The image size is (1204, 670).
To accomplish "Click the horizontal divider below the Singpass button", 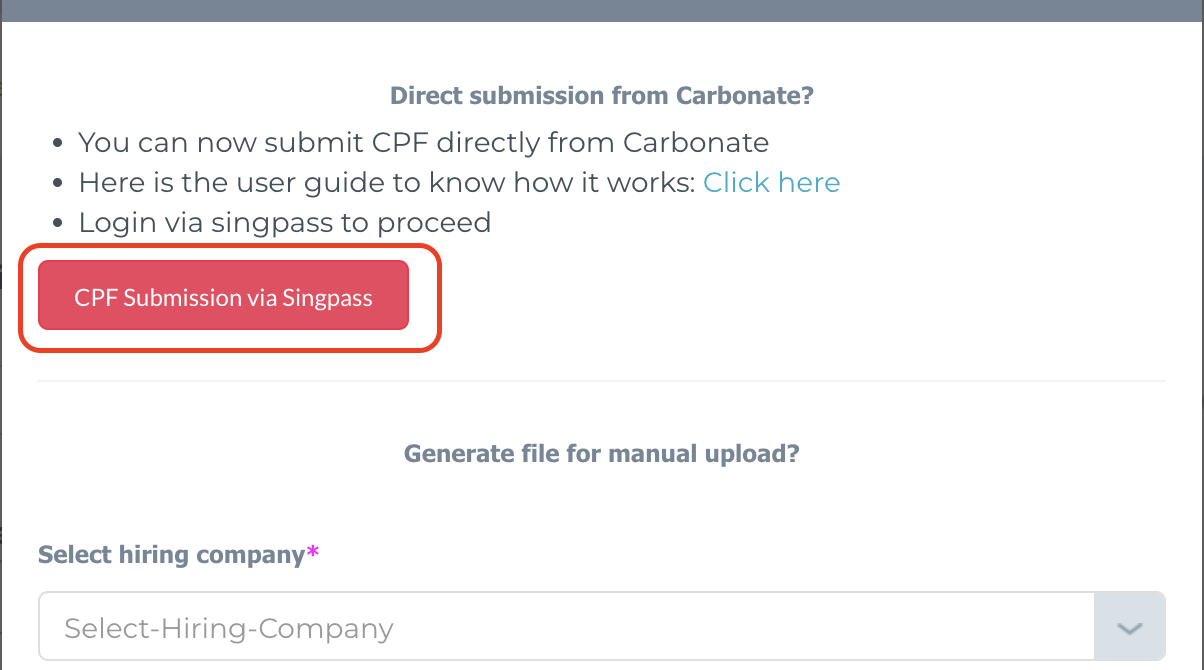I will pyautogui.click(x=601, y=381).
